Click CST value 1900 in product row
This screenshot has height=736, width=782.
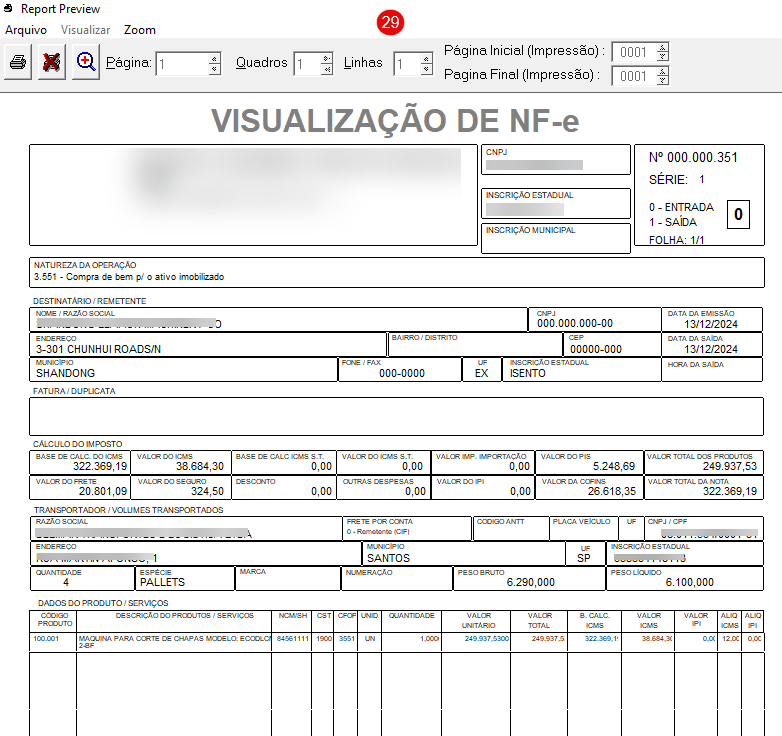(324, 638)
